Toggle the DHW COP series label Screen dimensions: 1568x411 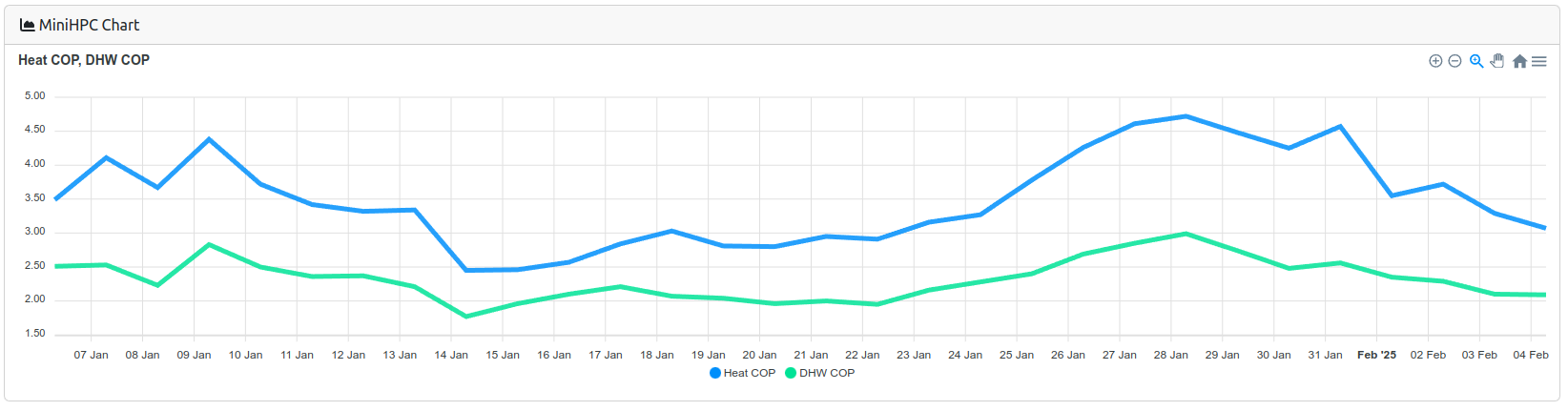tap(827, 373)
